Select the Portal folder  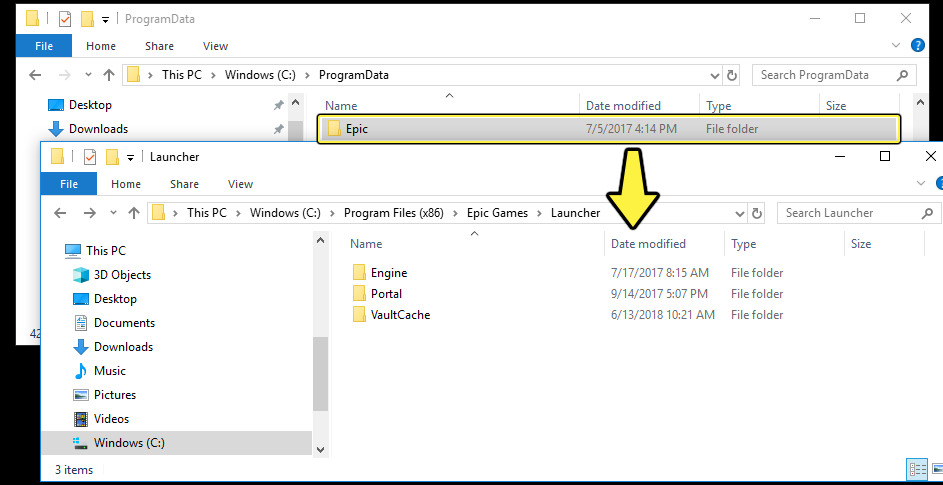[x=377, y=294]
